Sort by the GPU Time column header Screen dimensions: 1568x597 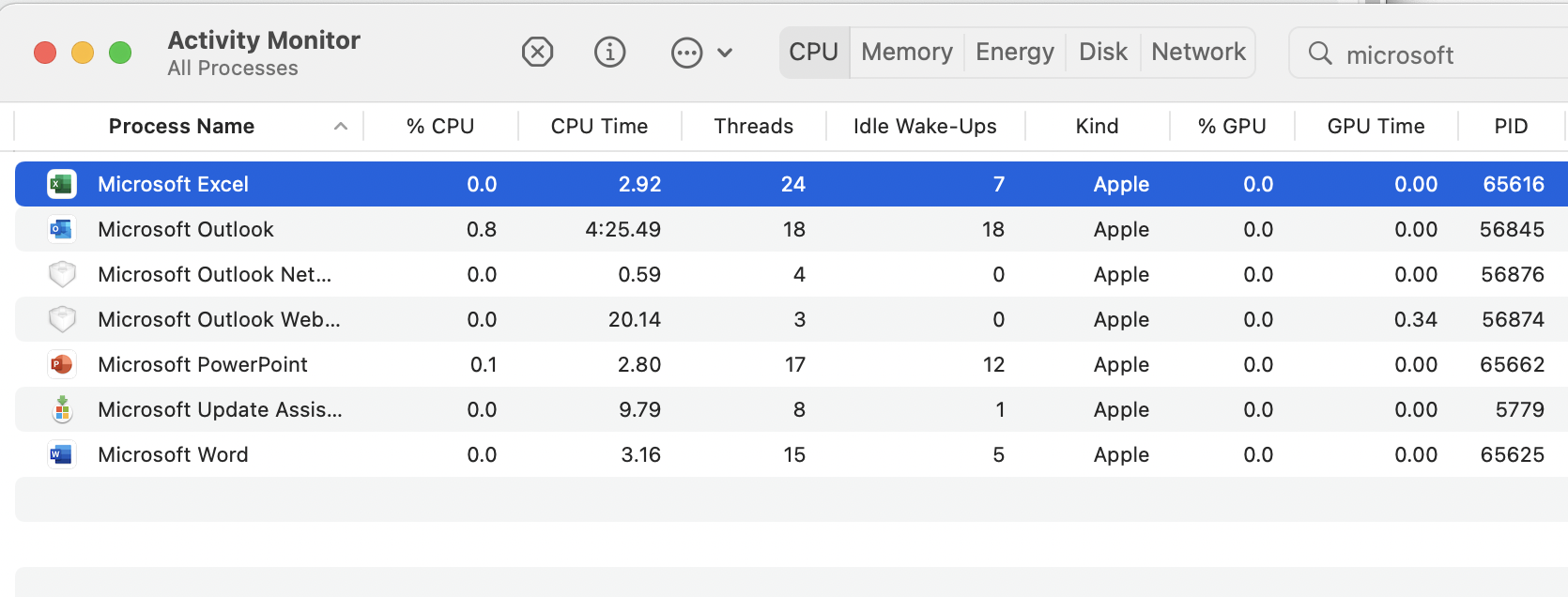pyautogui.click(x=1376, y=126)
